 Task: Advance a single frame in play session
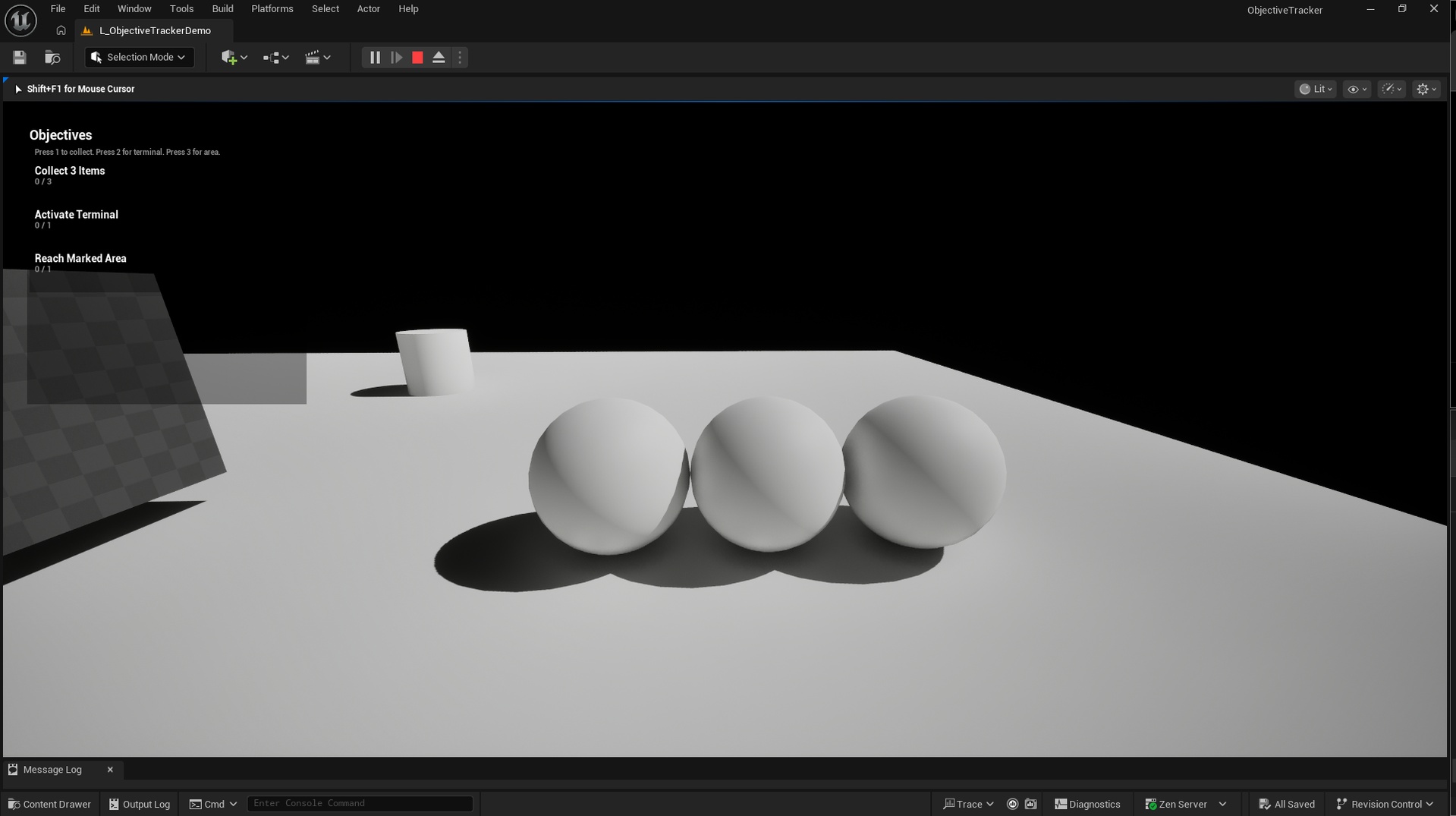(x=396, y=58)
